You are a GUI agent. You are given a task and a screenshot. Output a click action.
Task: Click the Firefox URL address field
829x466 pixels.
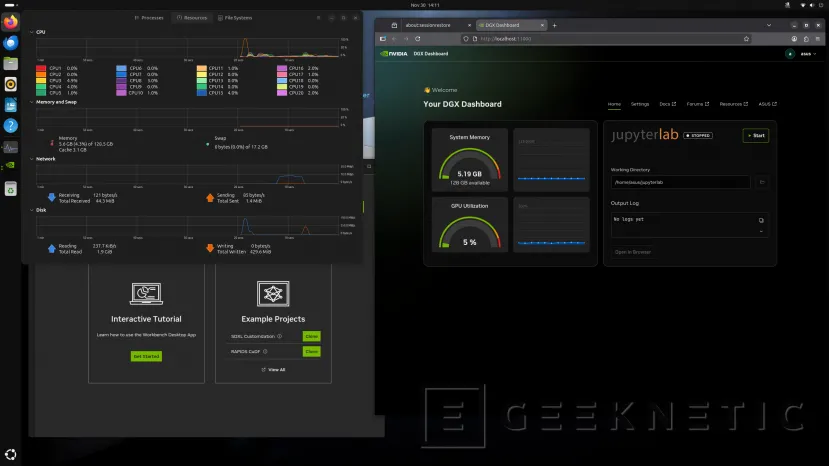[605, 39]
